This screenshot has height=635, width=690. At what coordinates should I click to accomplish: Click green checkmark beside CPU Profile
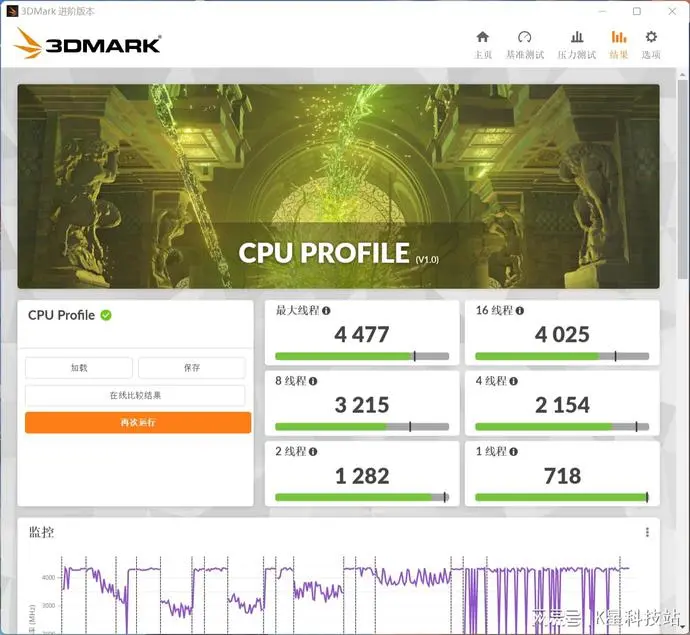pos(106,315)
